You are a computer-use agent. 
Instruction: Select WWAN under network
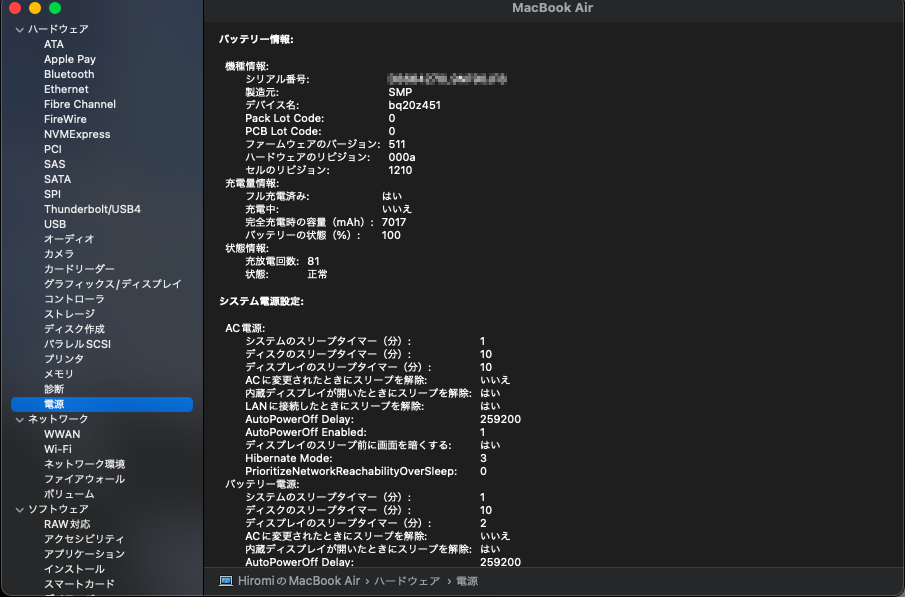coord(62,434)
